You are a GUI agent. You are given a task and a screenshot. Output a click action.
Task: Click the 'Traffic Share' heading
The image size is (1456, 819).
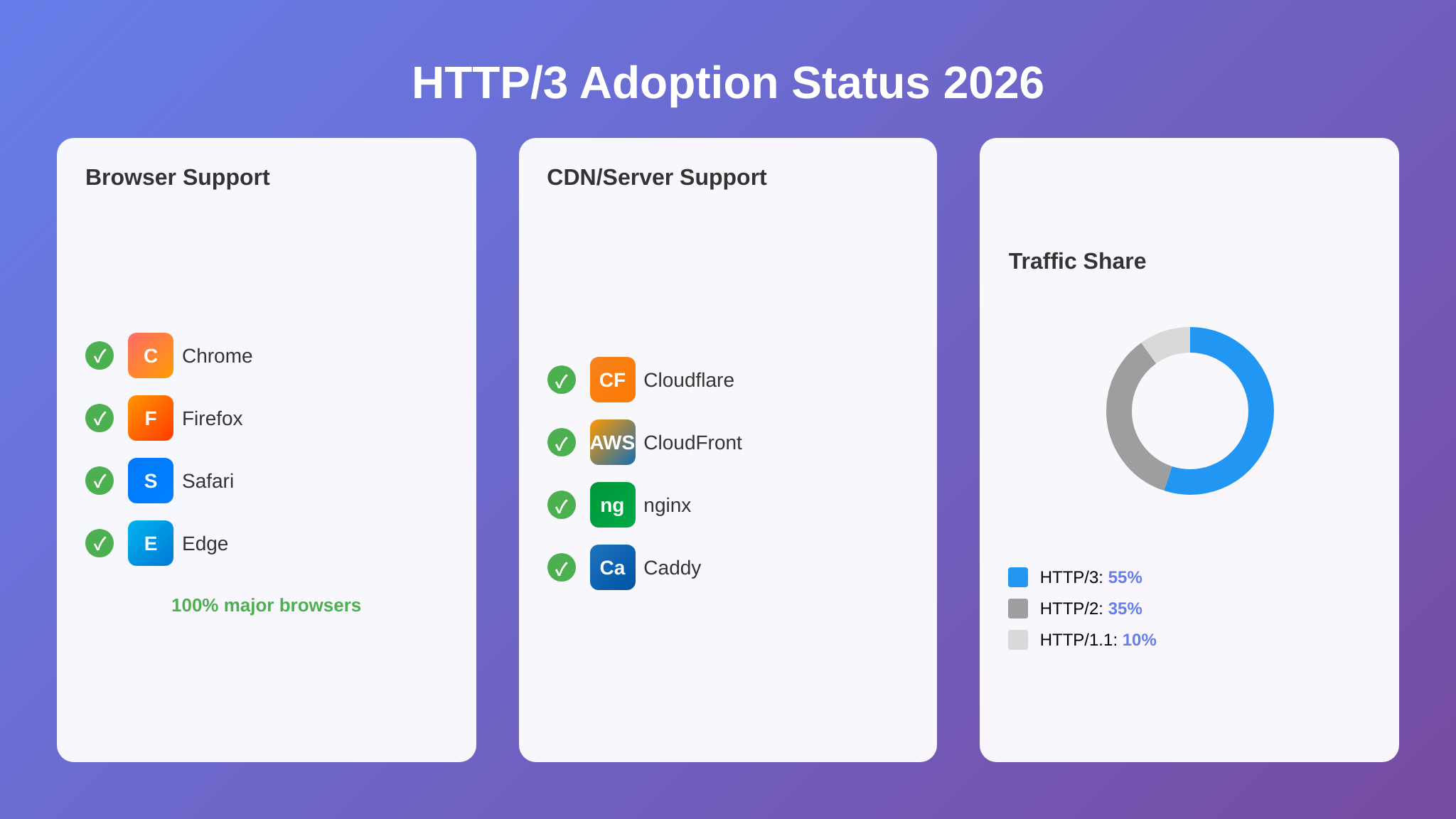(x=1077, y=261)
